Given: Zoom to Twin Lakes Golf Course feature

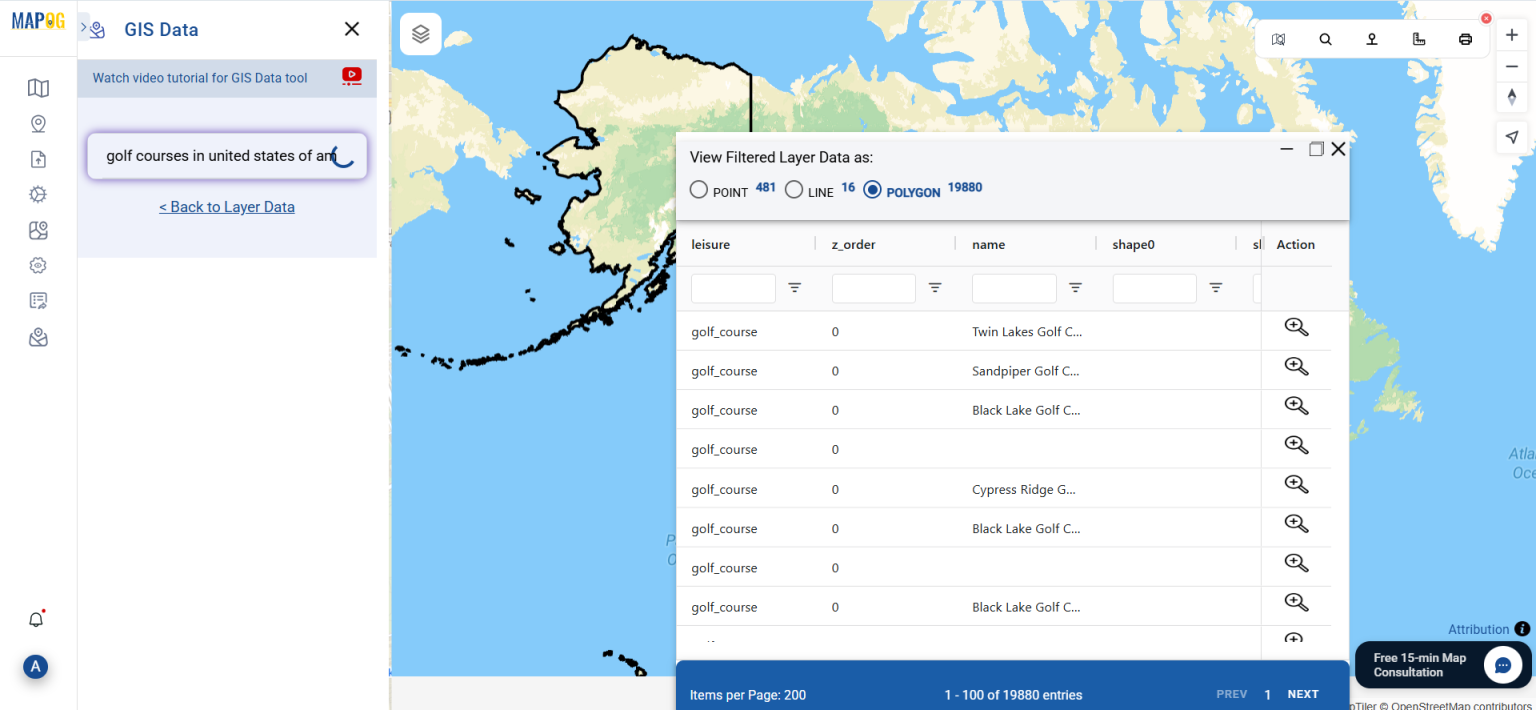Looking at the screenshot, I should click(x=1296, y=327).
